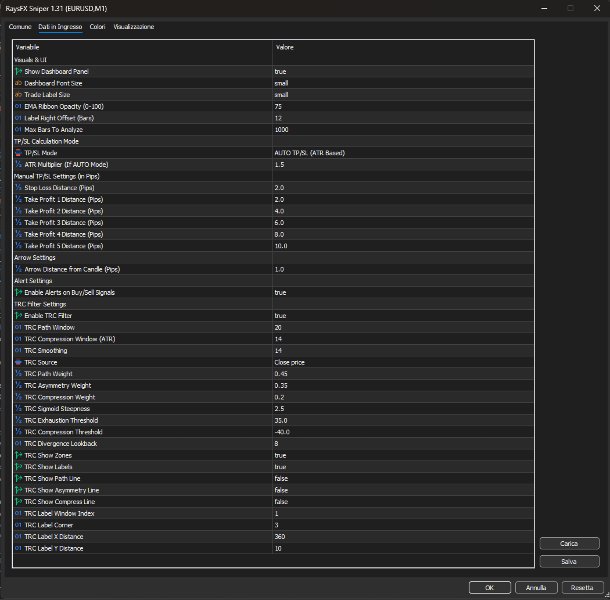Click the Salva button
The width and height of the screenshot is (610, 600).
point(569,561)
